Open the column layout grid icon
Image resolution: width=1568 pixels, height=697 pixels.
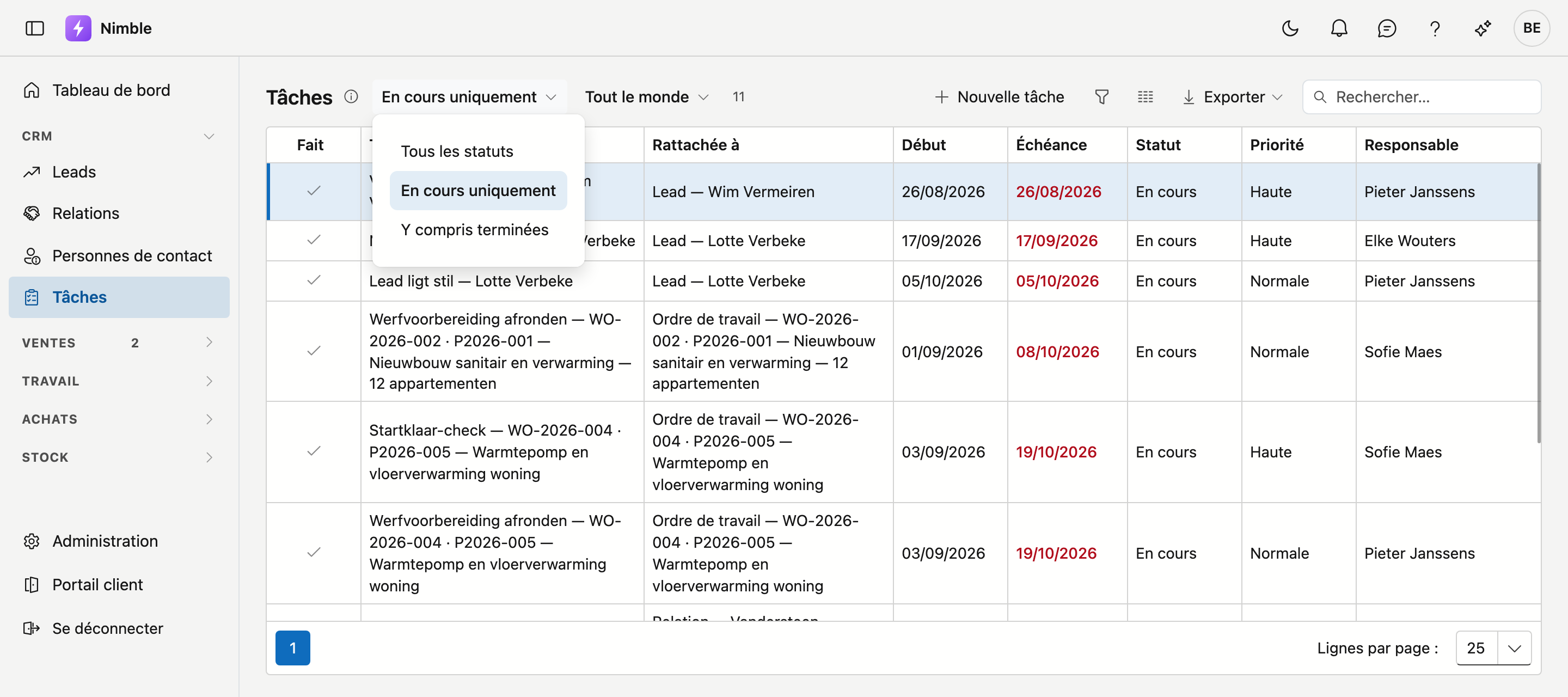tap(1145, 97)
